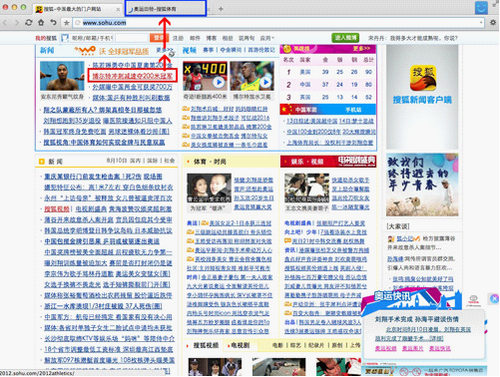Switch to the first Sohu homepage tab
The image size is (500, 377).
(x=78, y=9)
